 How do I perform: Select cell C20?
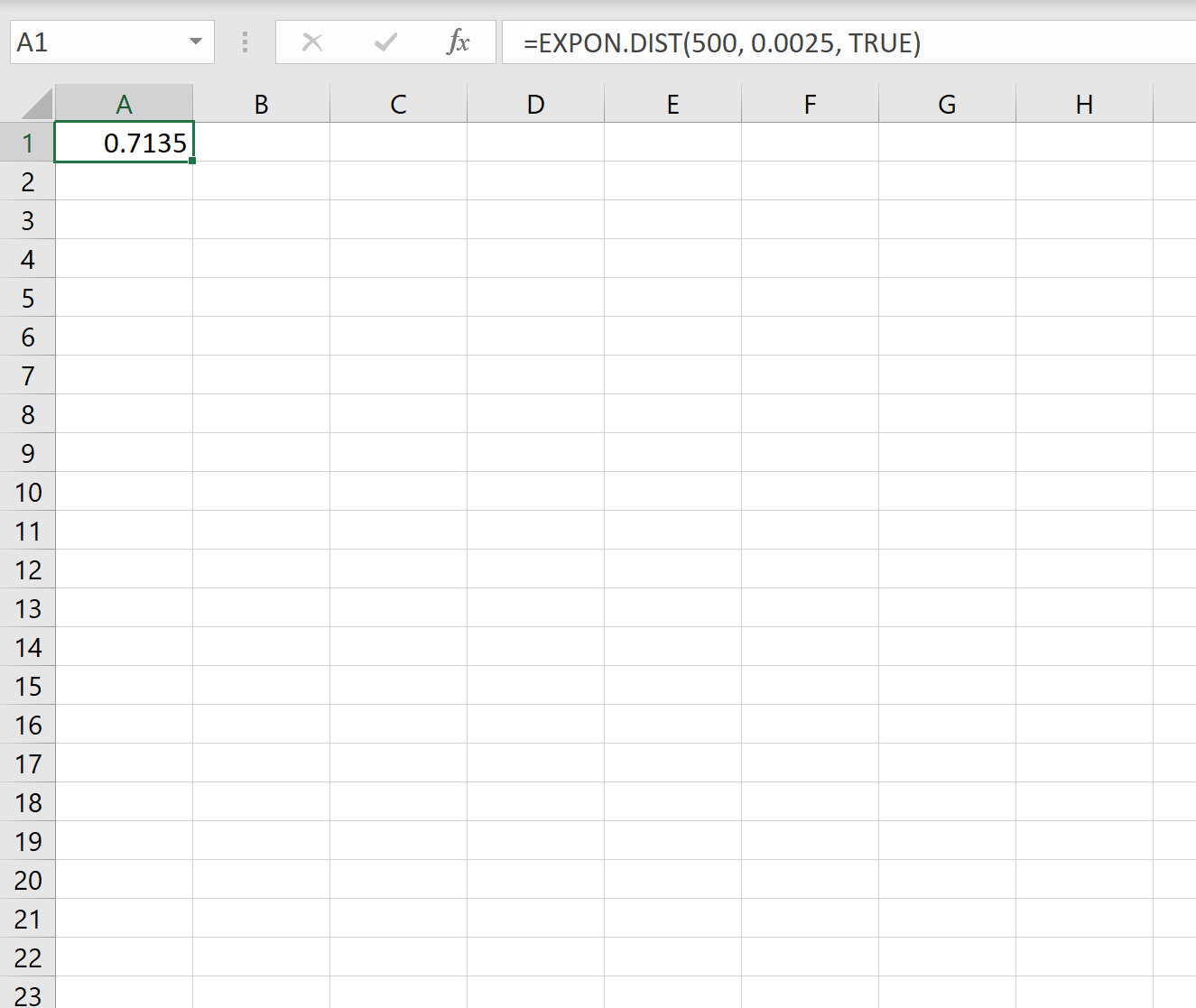pyautogui.click(x=398, y=879)
